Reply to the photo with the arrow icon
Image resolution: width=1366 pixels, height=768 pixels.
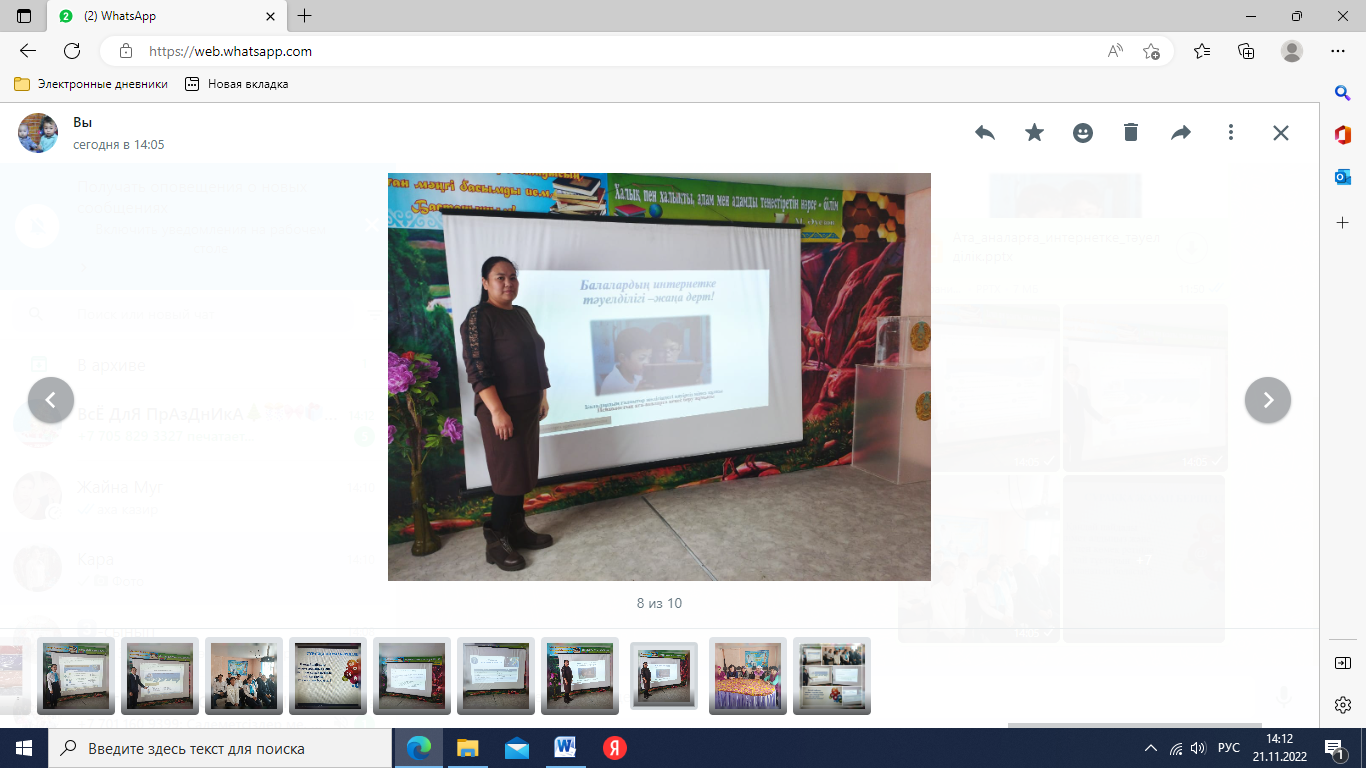pyautogui.click(x=985, y=133)
